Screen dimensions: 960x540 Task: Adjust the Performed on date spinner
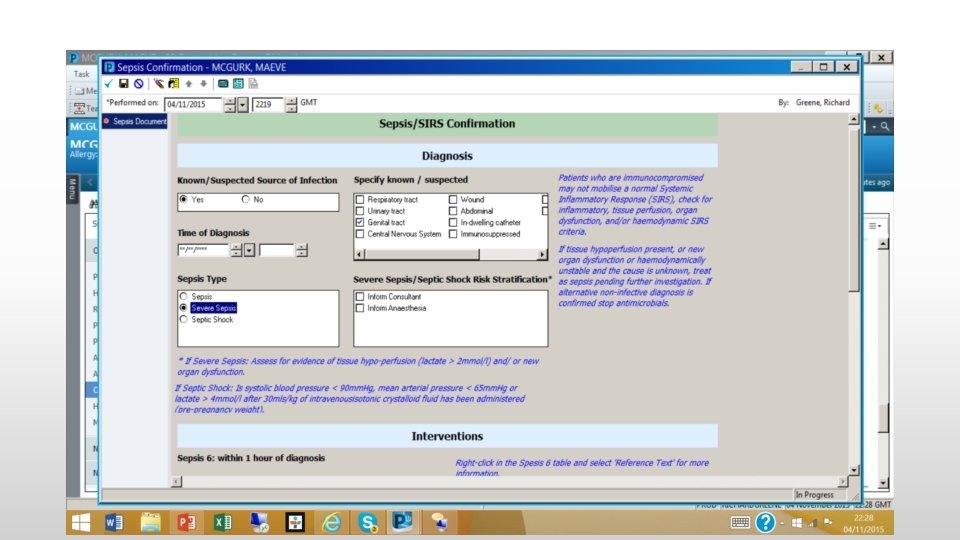click(x=230, y=105)
